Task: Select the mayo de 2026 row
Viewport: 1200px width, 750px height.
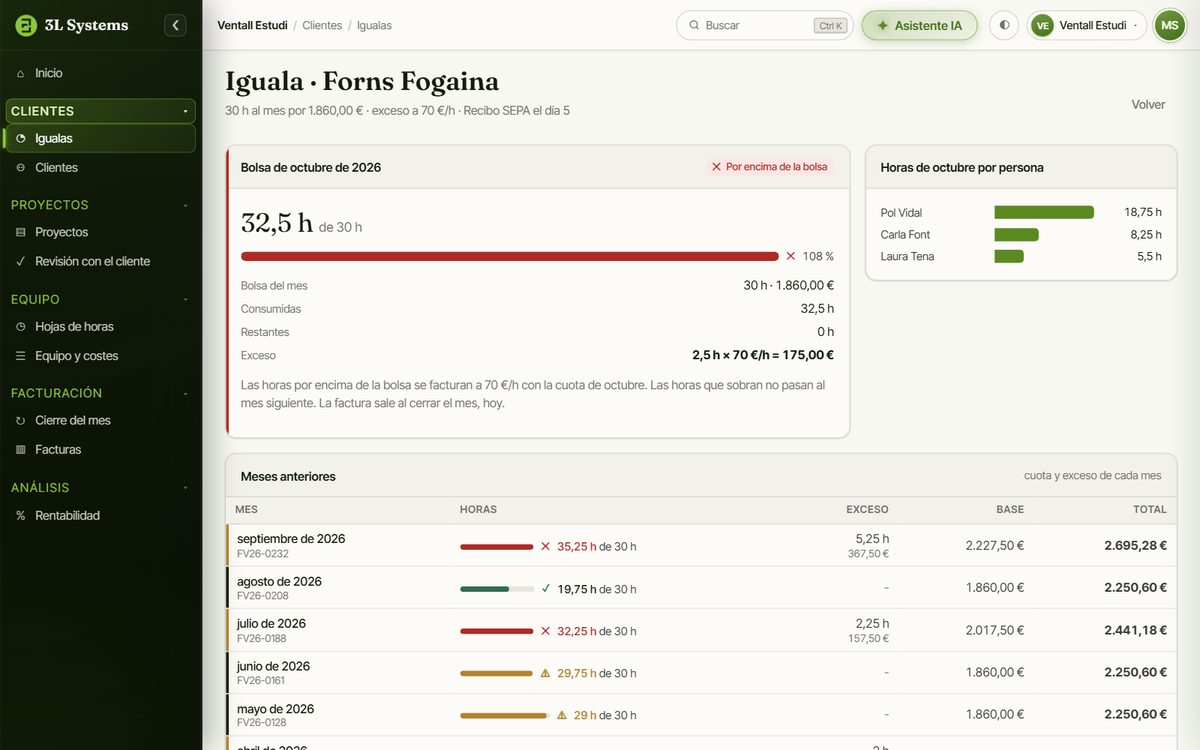Action: 702,715
